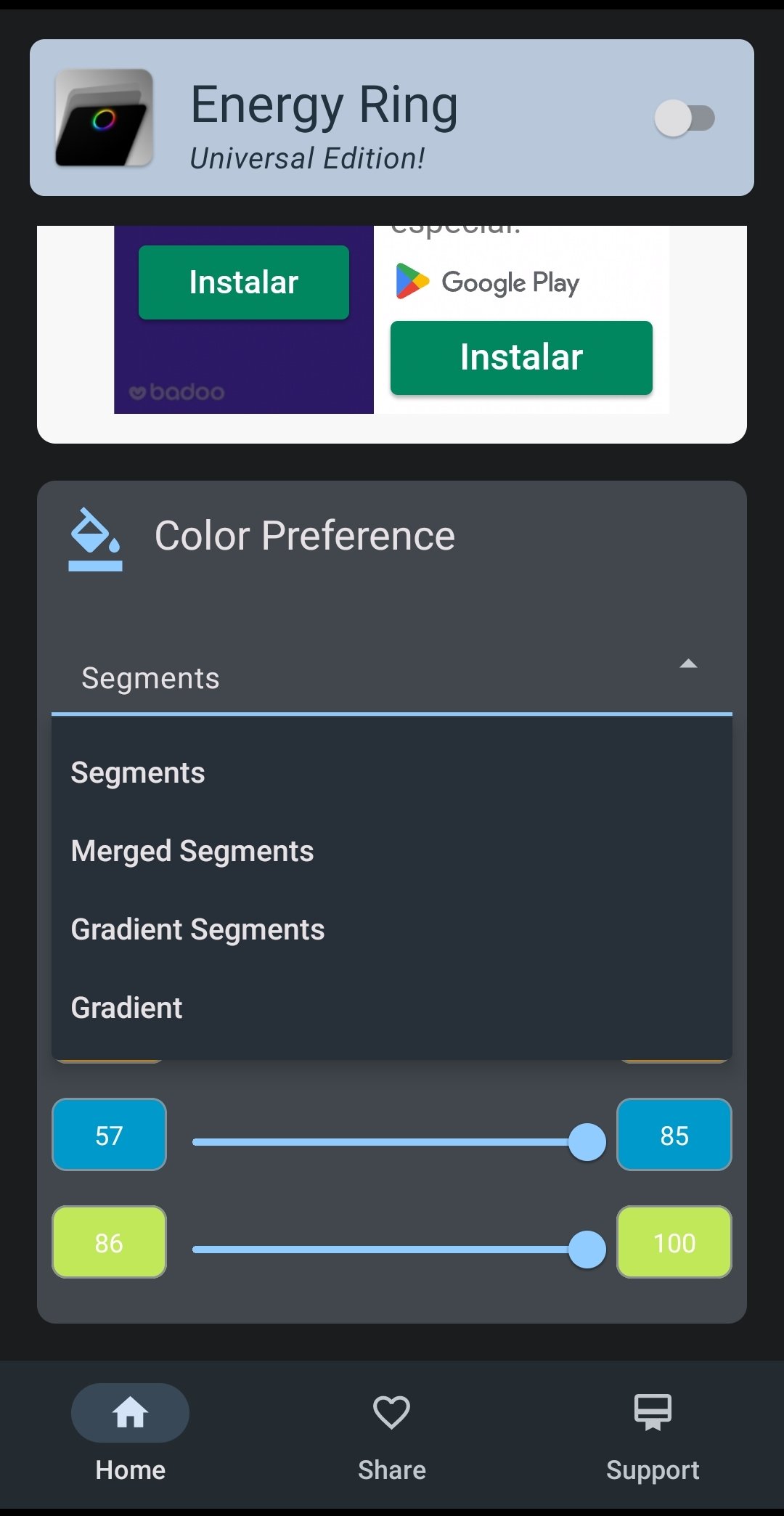Image resolution: width=784 pixels, height=1516 pixels.
Task: Select Gradient Segments option
Action: point(392,929)
